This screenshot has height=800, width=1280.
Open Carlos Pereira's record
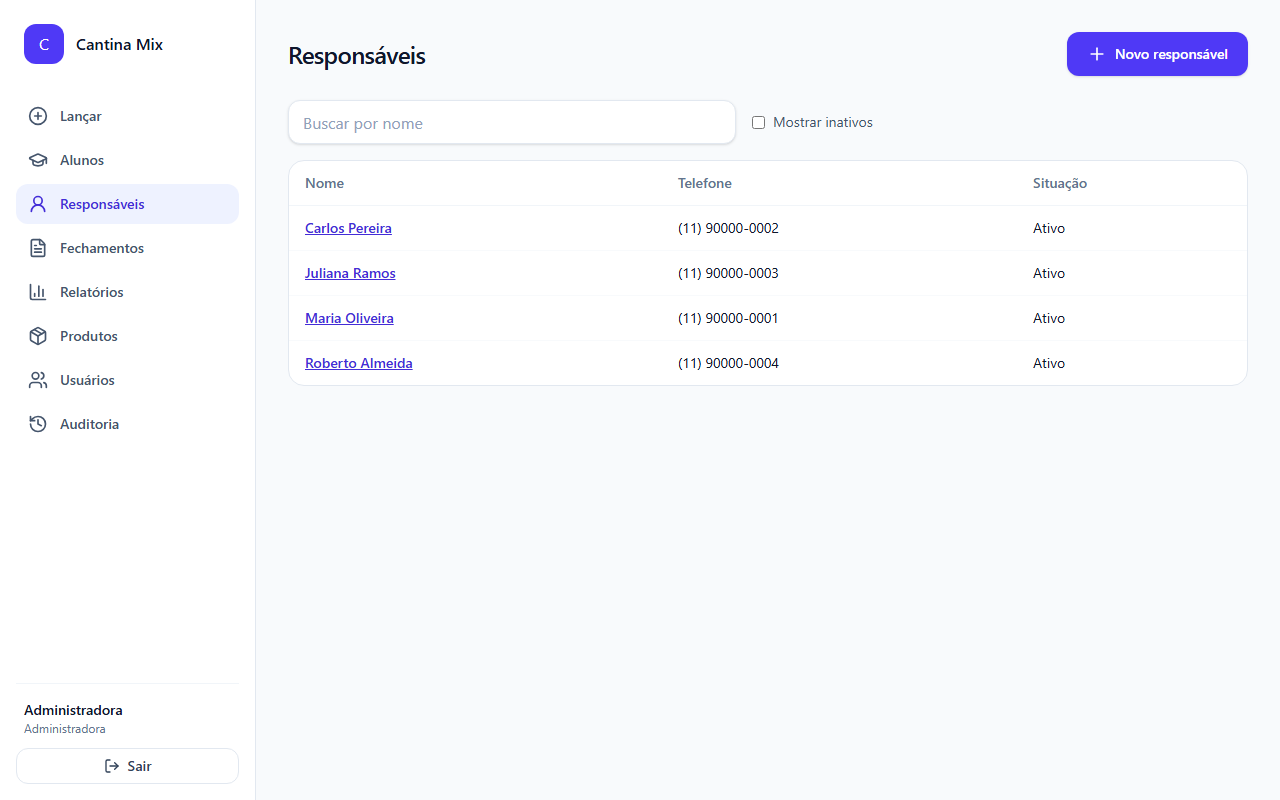coord(348,228)
